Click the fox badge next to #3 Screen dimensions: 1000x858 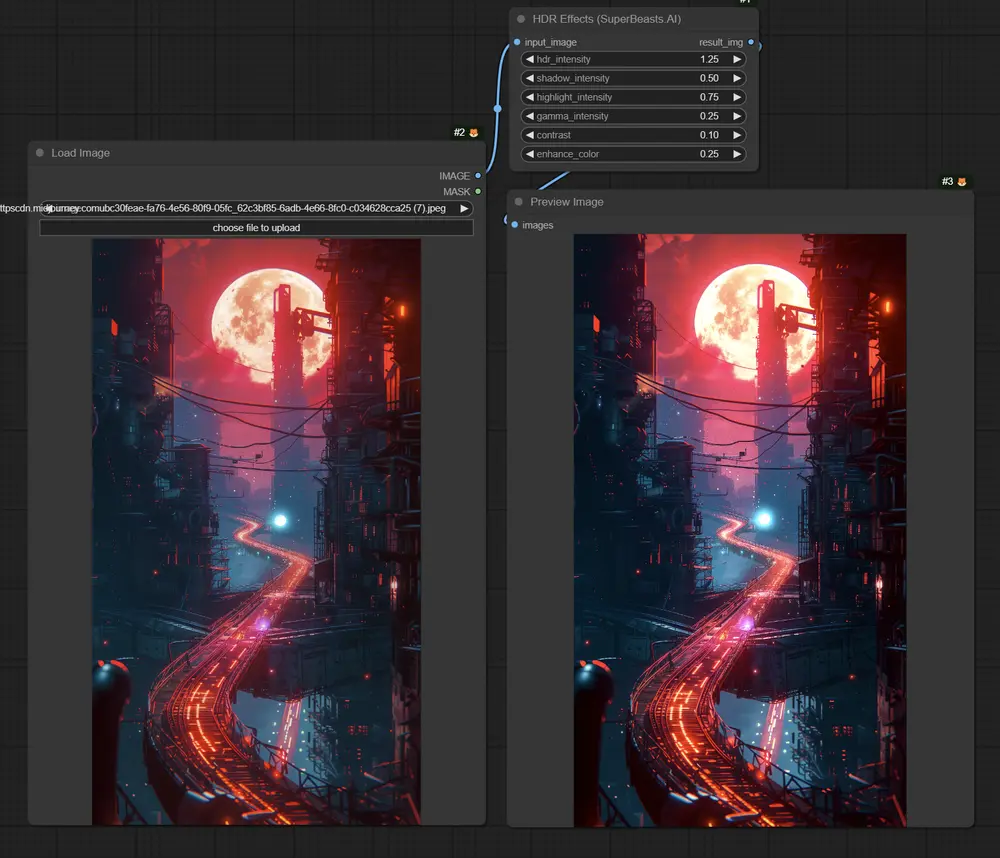point(962,182)
